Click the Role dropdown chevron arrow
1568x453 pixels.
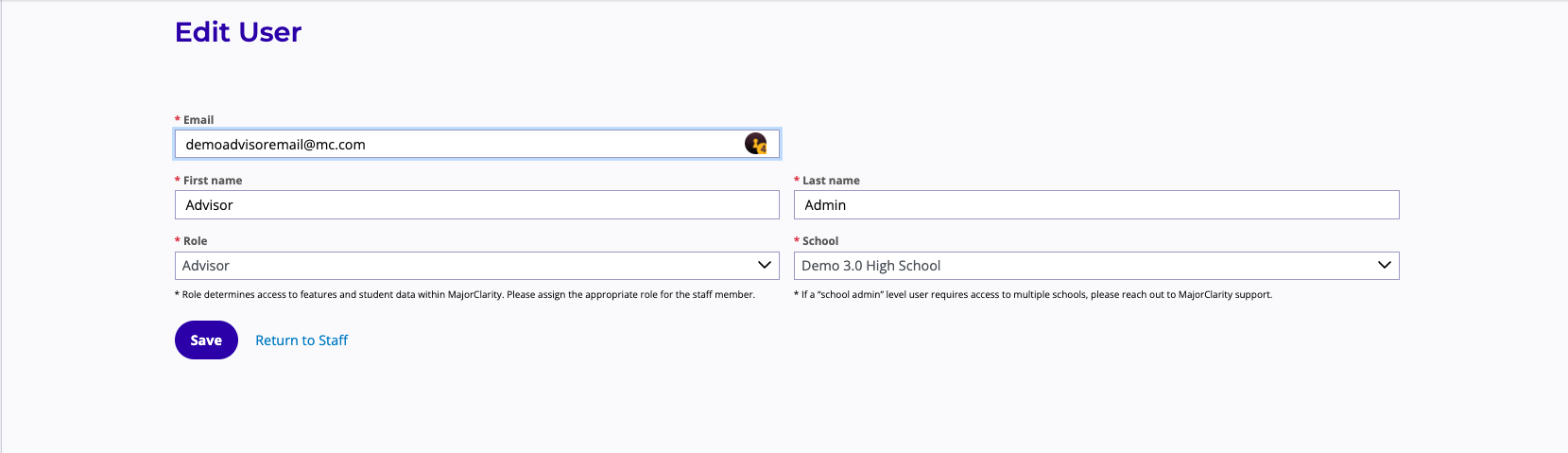764,266
